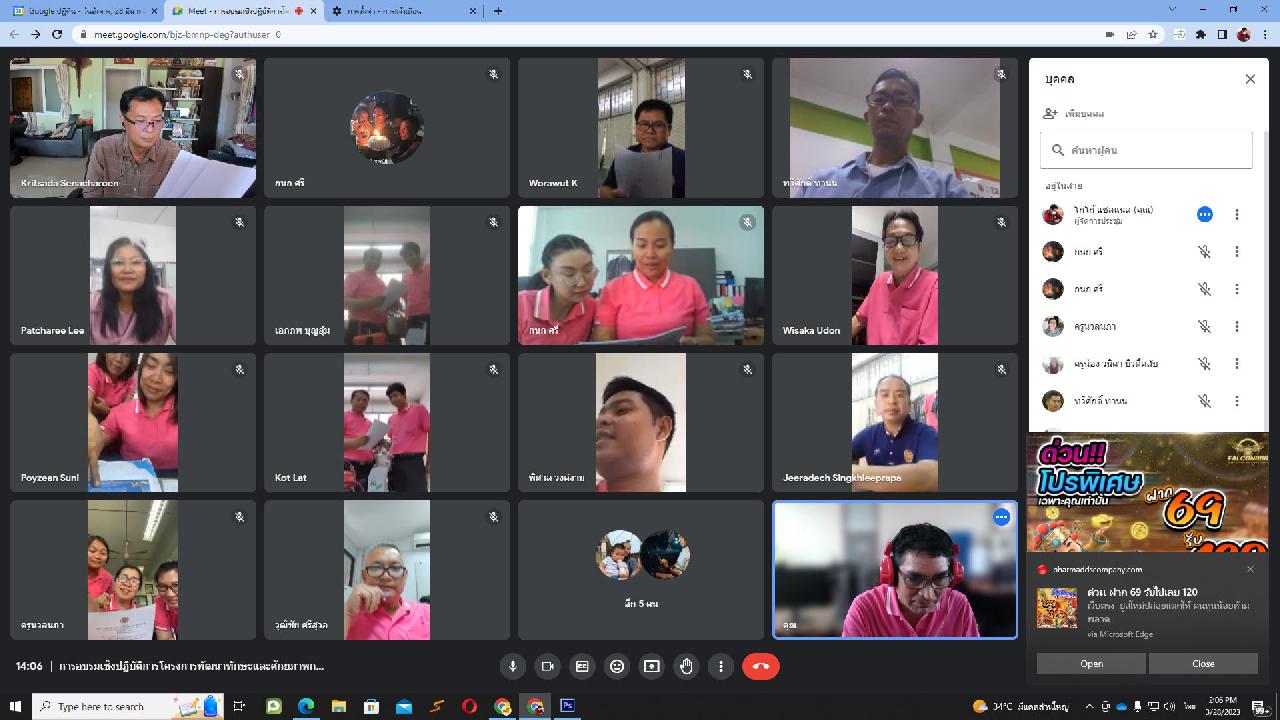The image size is (1280, 720).
Task: Click the blue speaking indicator on host row
Action: (1205, 214)
